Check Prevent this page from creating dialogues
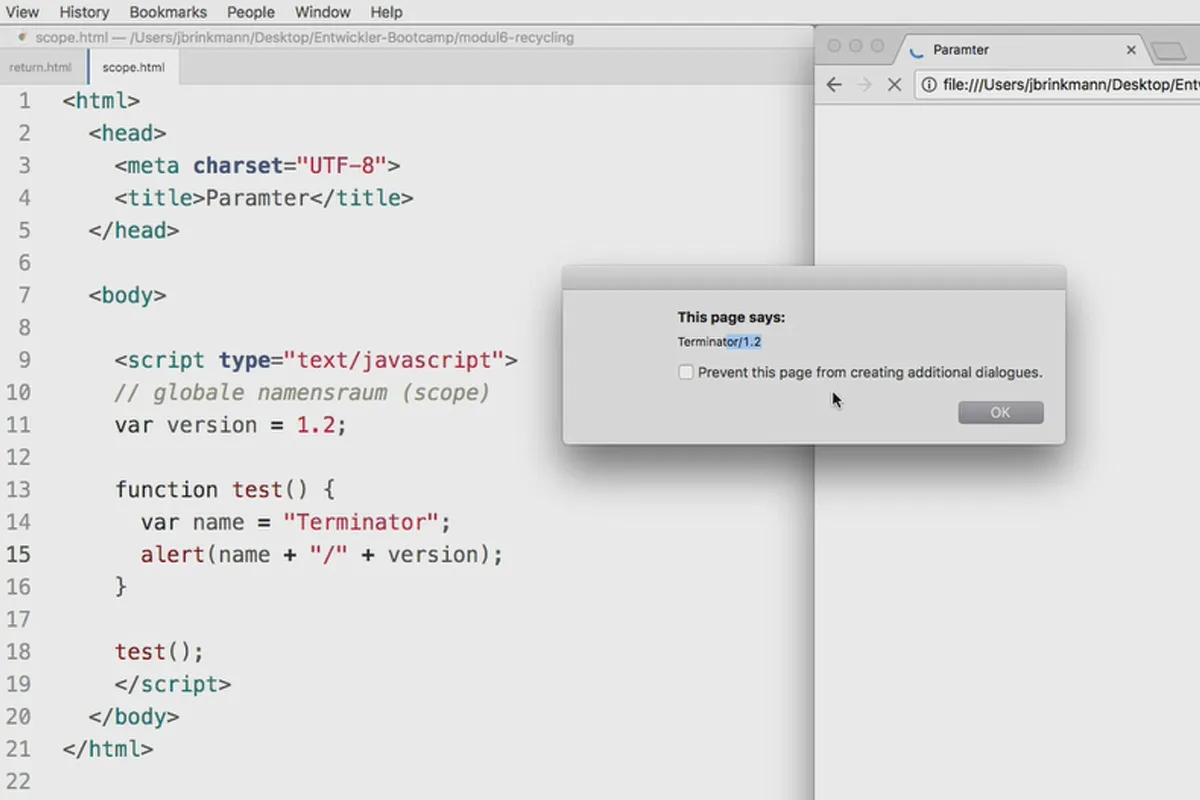 tap(686, 372)
